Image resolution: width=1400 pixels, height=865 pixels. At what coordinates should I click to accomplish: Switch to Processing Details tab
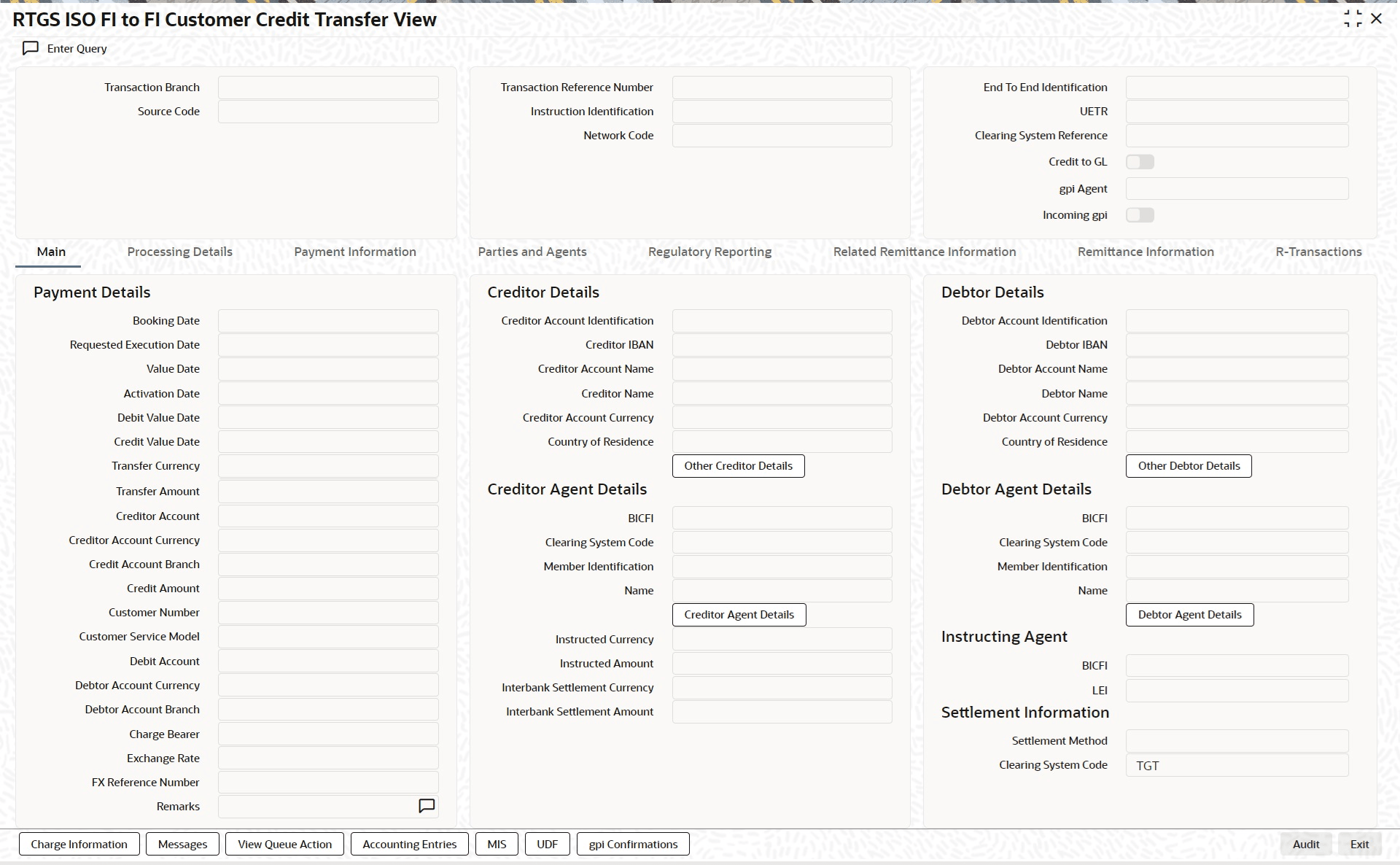179,252
